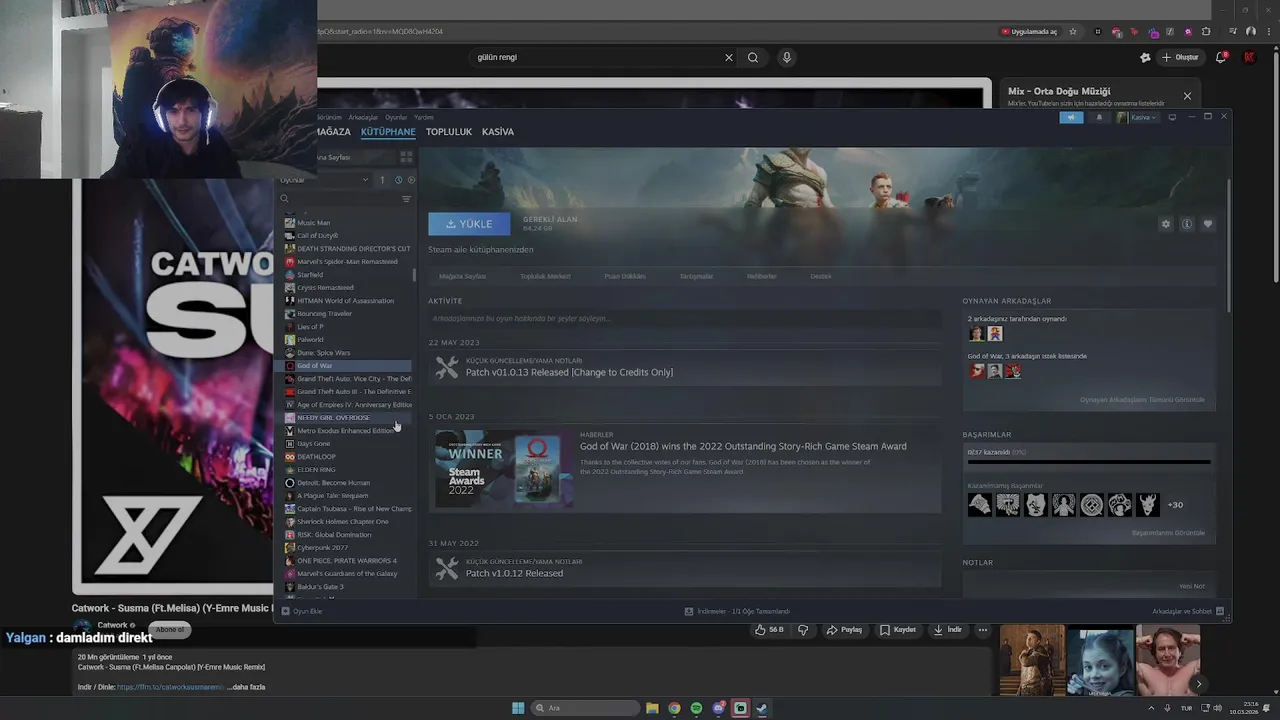
Task: Click Paylaş under the YouTube video
Action: point(844,630)
